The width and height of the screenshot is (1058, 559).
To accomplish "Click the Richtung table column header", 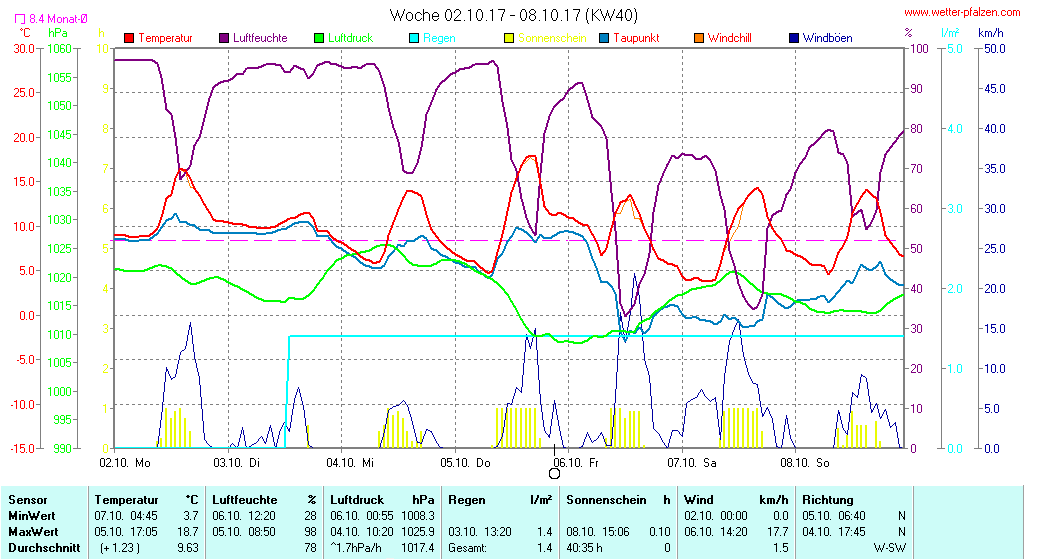I will 828,500.
